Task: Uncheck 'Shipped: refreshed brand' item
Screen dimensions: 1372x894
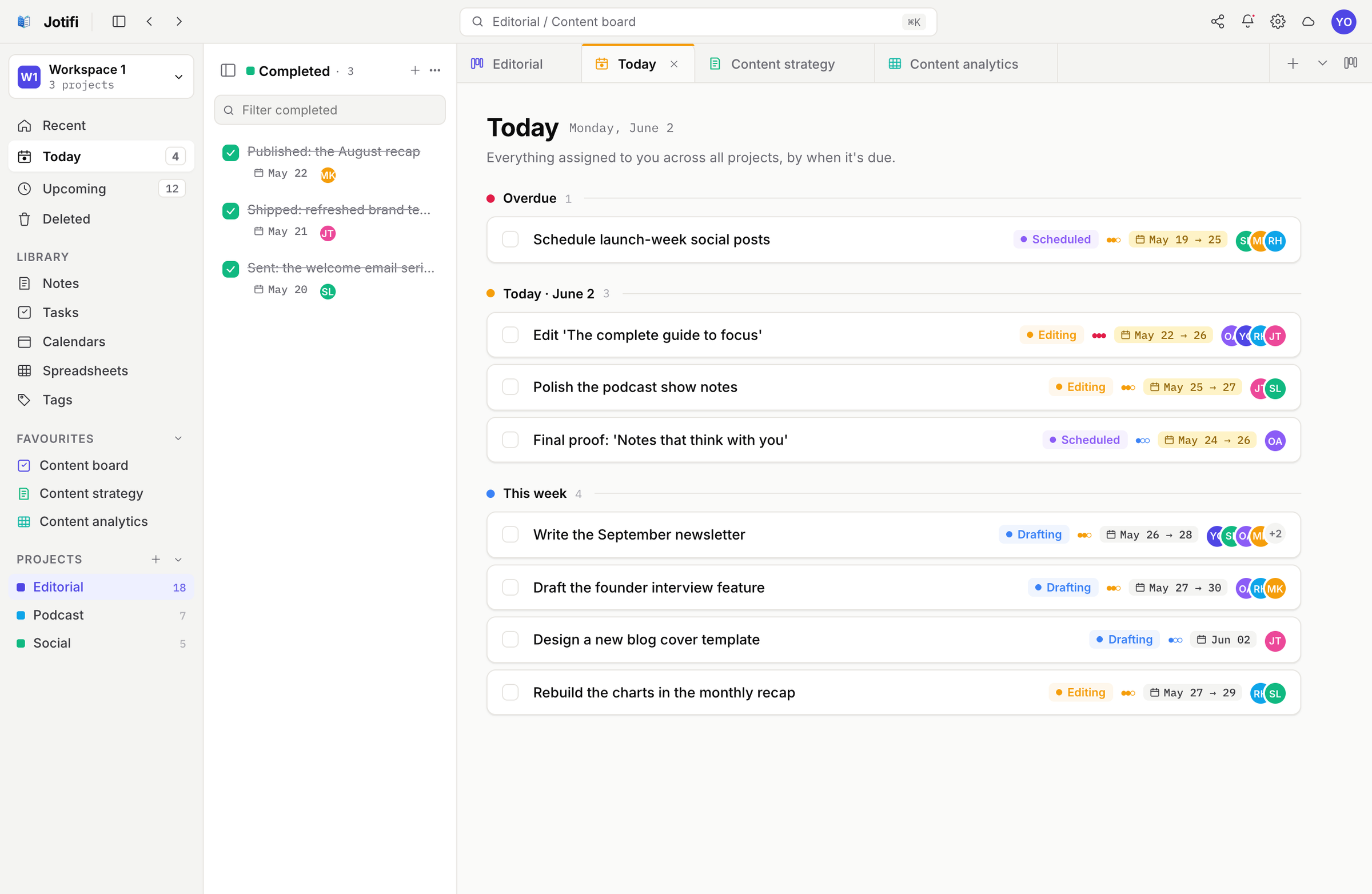Action: pos(230,210)
